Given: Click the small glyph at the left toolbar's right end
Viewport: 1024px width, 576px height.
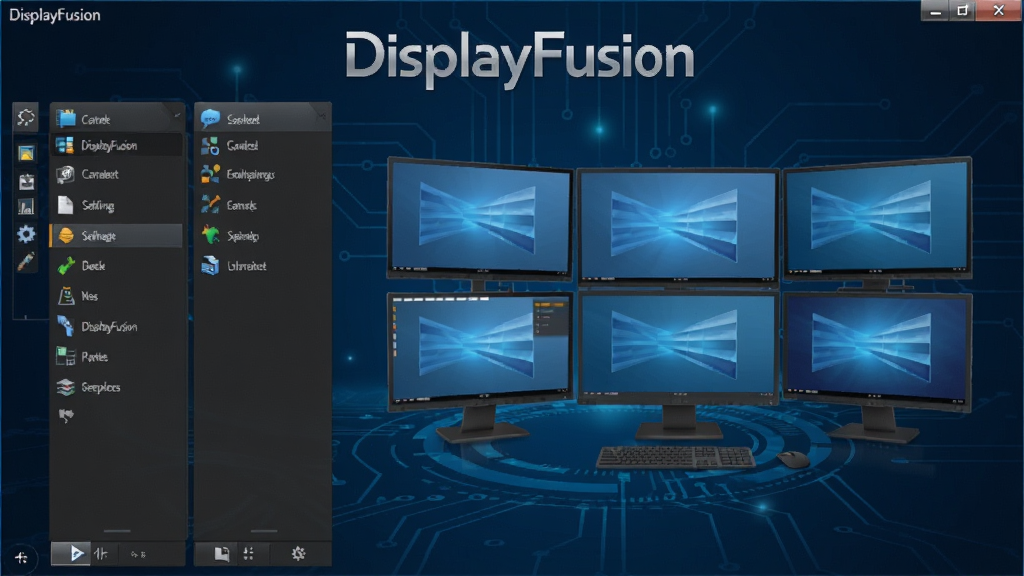Looking at the screenshot, I should click(x=138, y=554).
